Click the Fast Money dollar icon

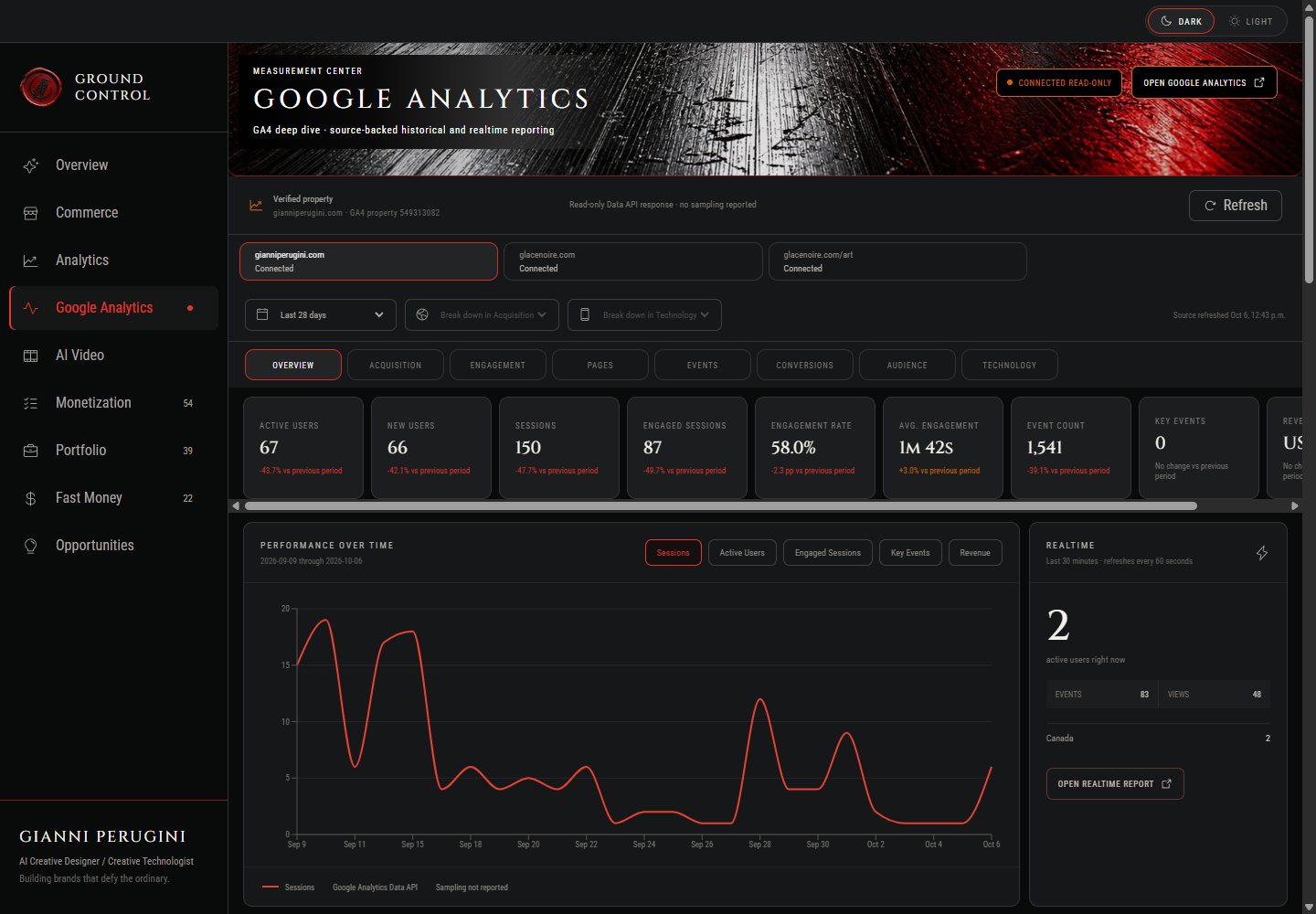point(30,498)
